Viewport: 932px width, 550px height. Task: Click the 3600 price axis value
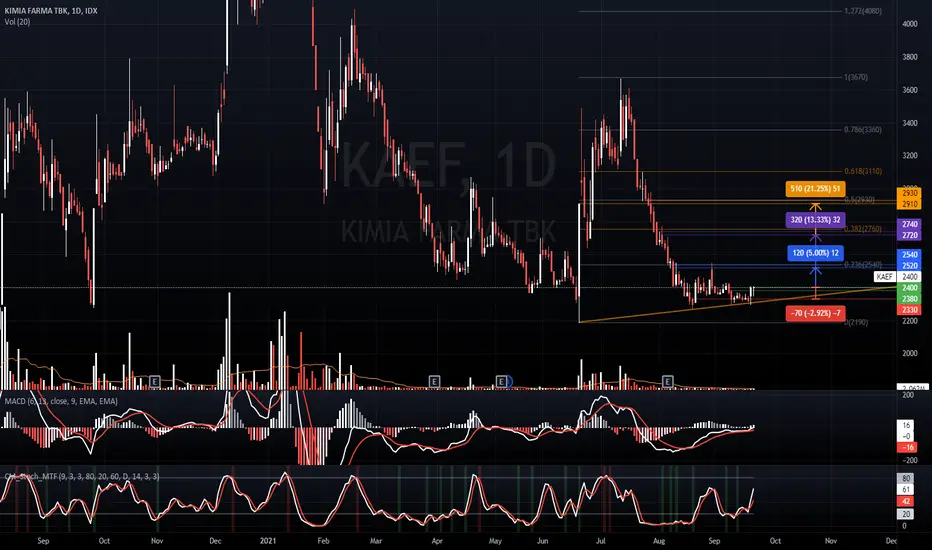click(909, 90)
